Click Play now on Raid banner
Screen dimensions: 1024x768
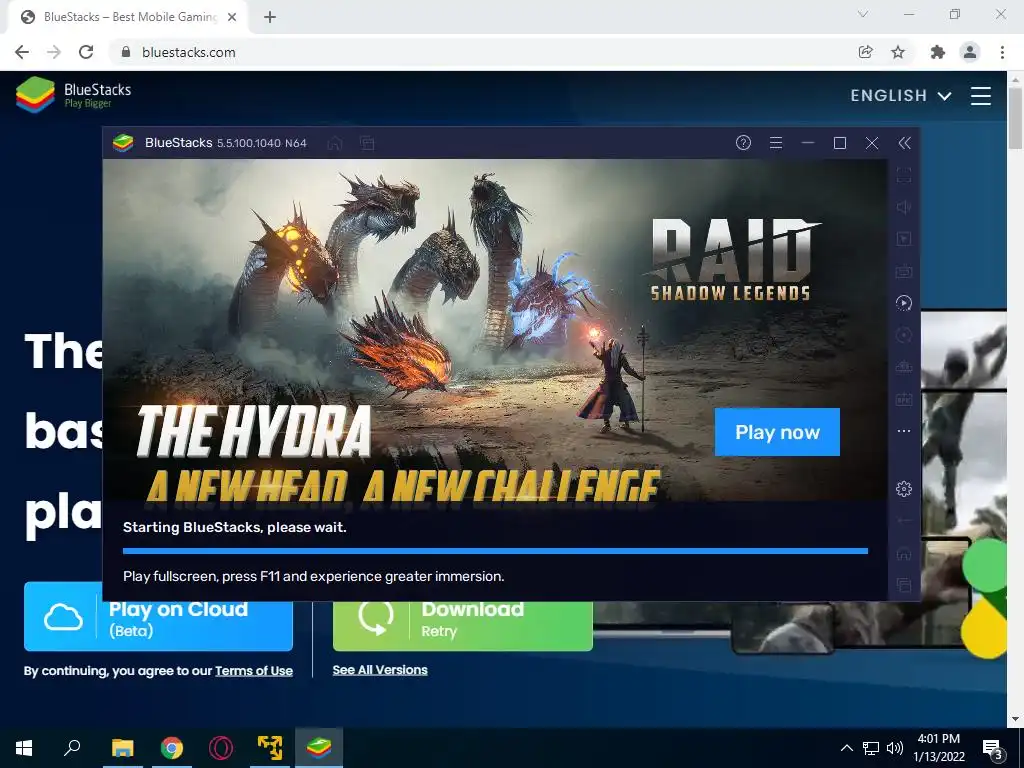point(777,432)
